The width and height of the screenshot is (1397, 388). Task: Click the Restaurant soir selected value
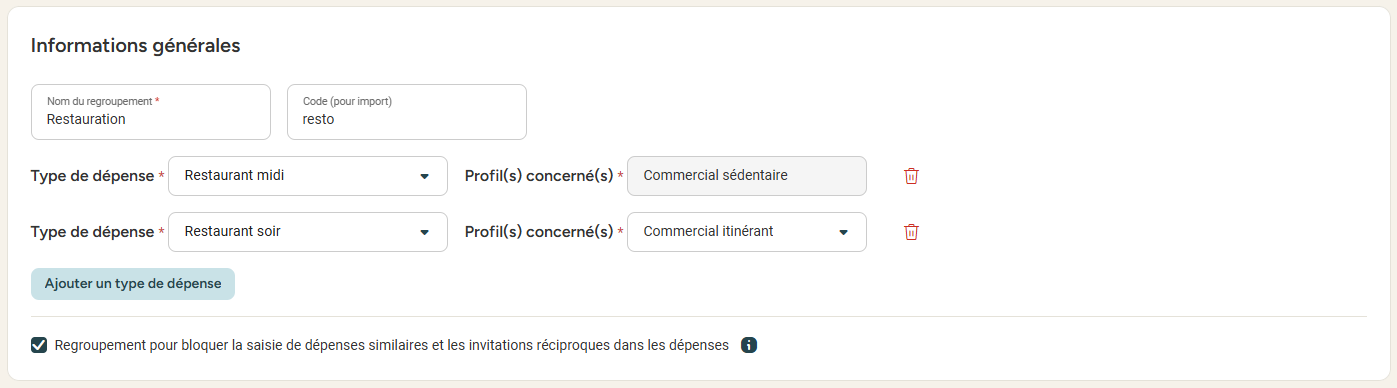click(233, 231)
